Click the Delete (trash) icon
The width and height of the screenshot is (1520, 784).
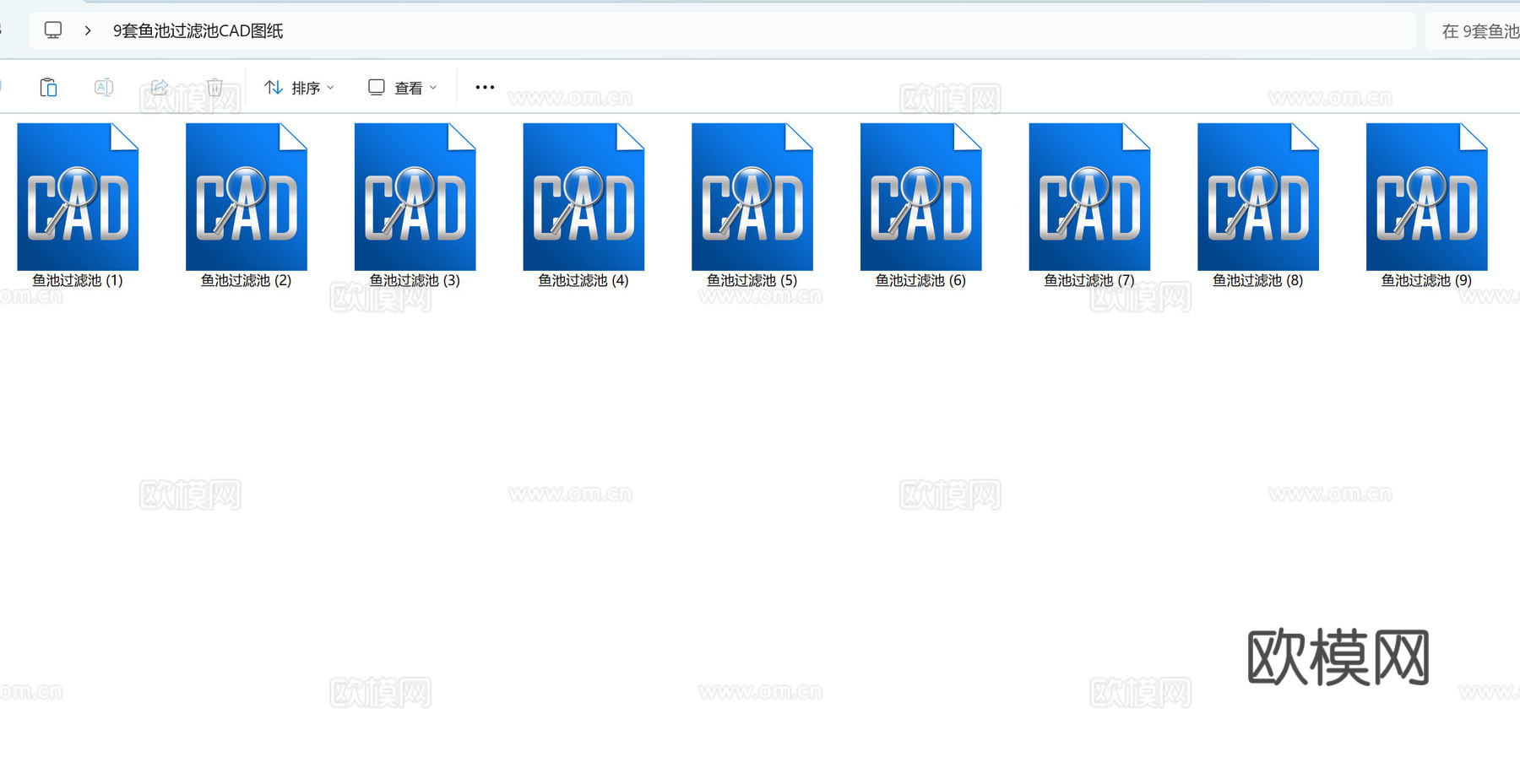coord(215,87)
